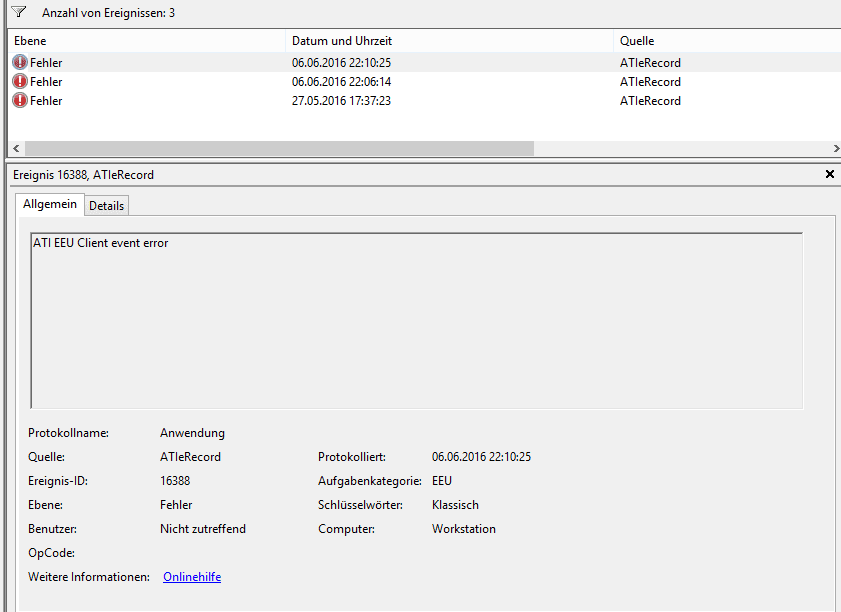The image size is (841, 612).
Task: Click the ATIeRecord source cell in the first row
Action: [x=650, y=63]
